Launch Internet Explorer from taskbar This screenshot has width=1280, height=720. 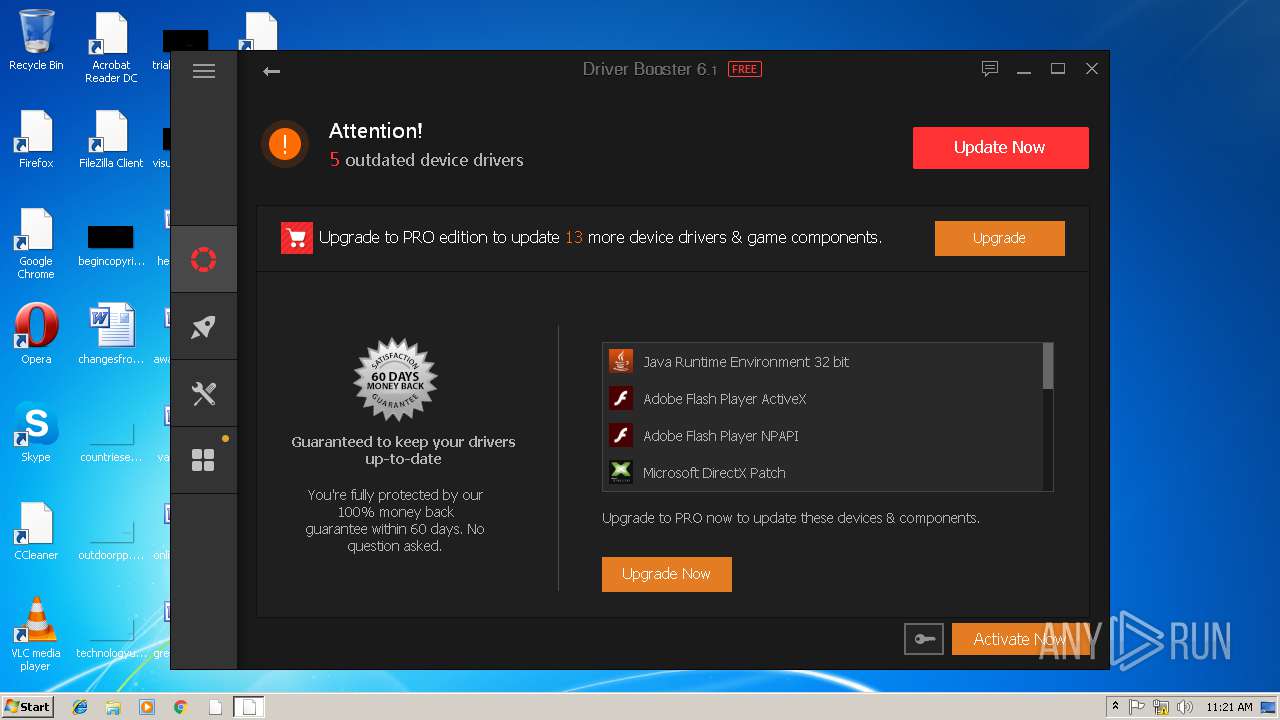point(80,707)
